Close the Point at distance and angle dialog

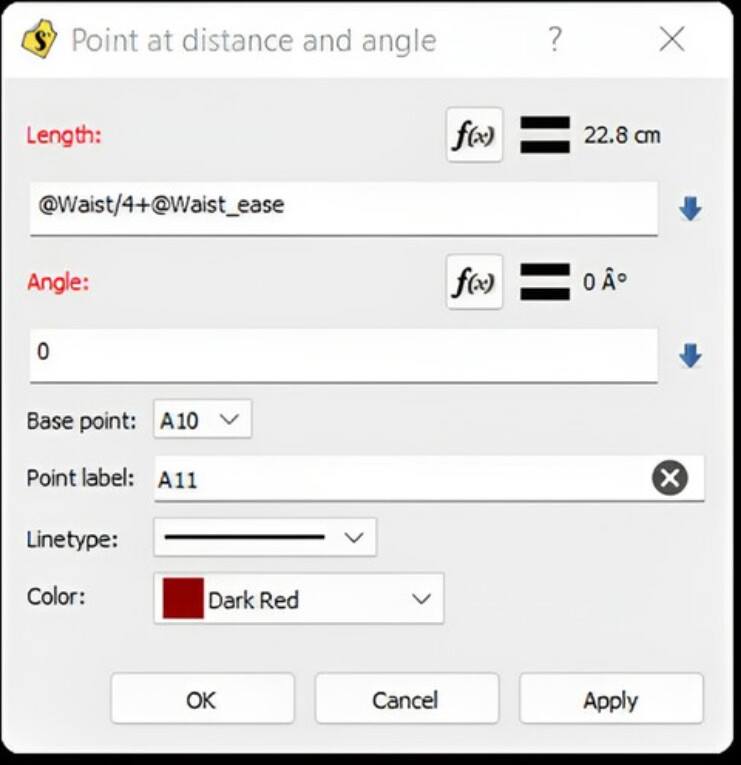pyautogui.click(x=672, y=40)
